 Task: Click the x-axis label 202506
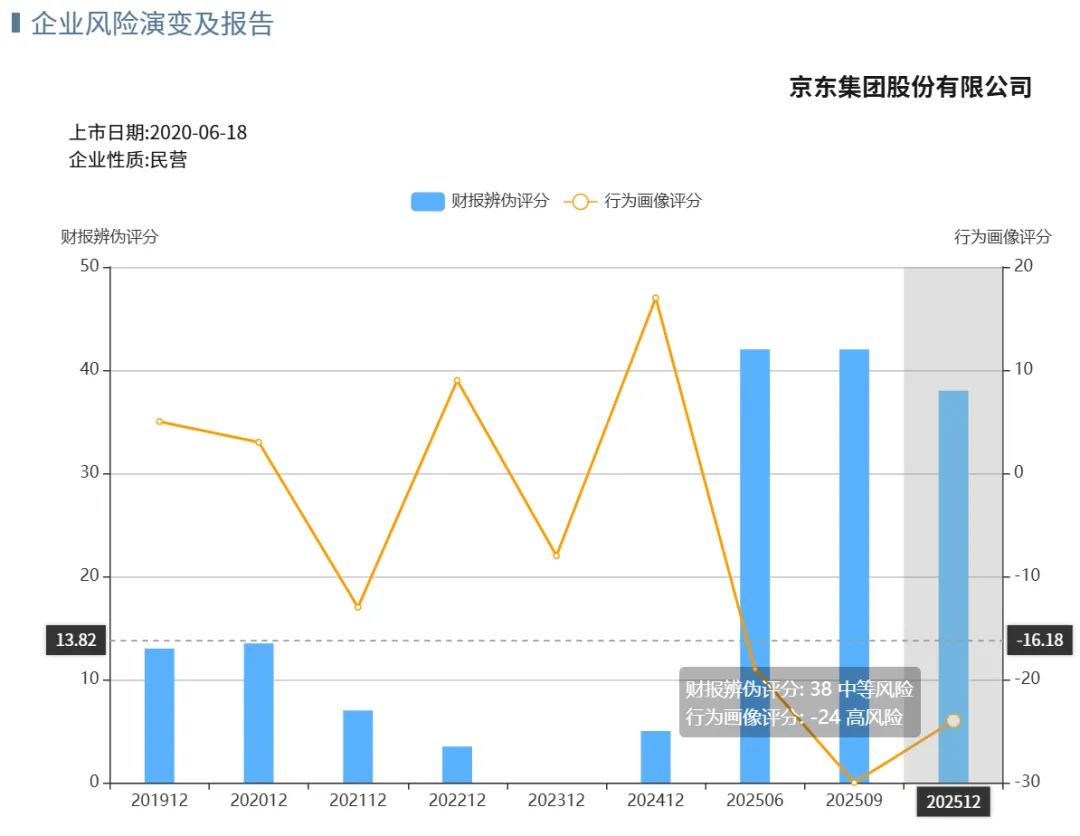coord(754,800)
